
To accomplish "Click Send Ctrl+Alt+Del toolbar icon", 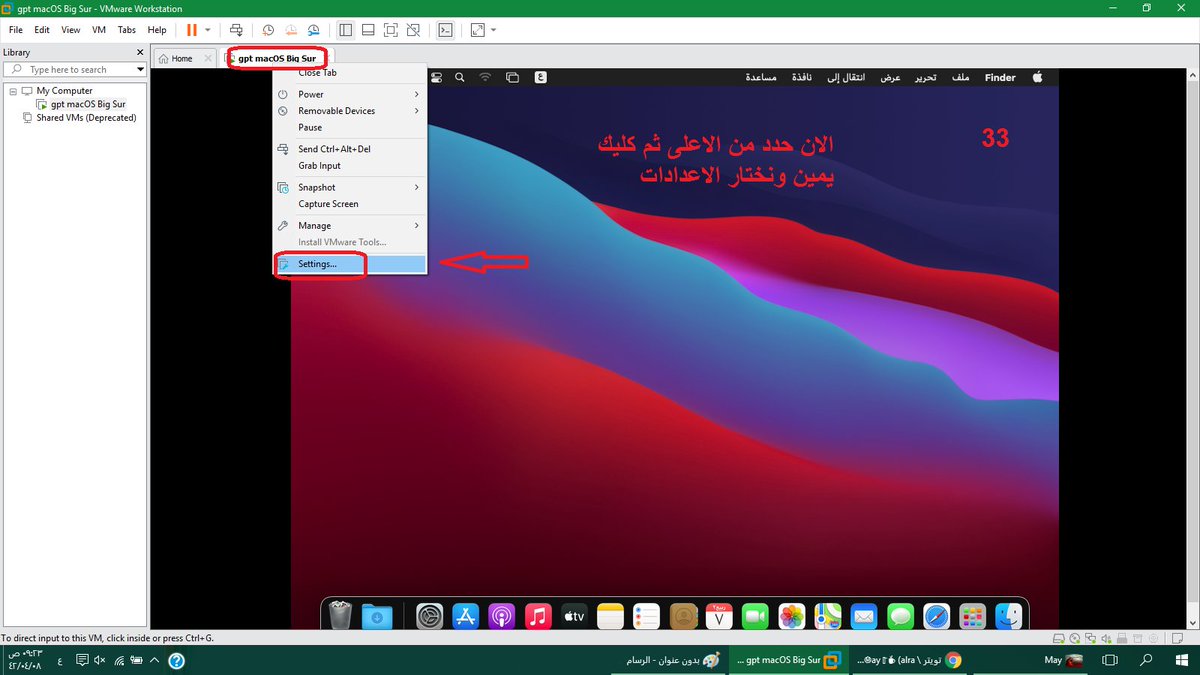I will coord(236,30).
